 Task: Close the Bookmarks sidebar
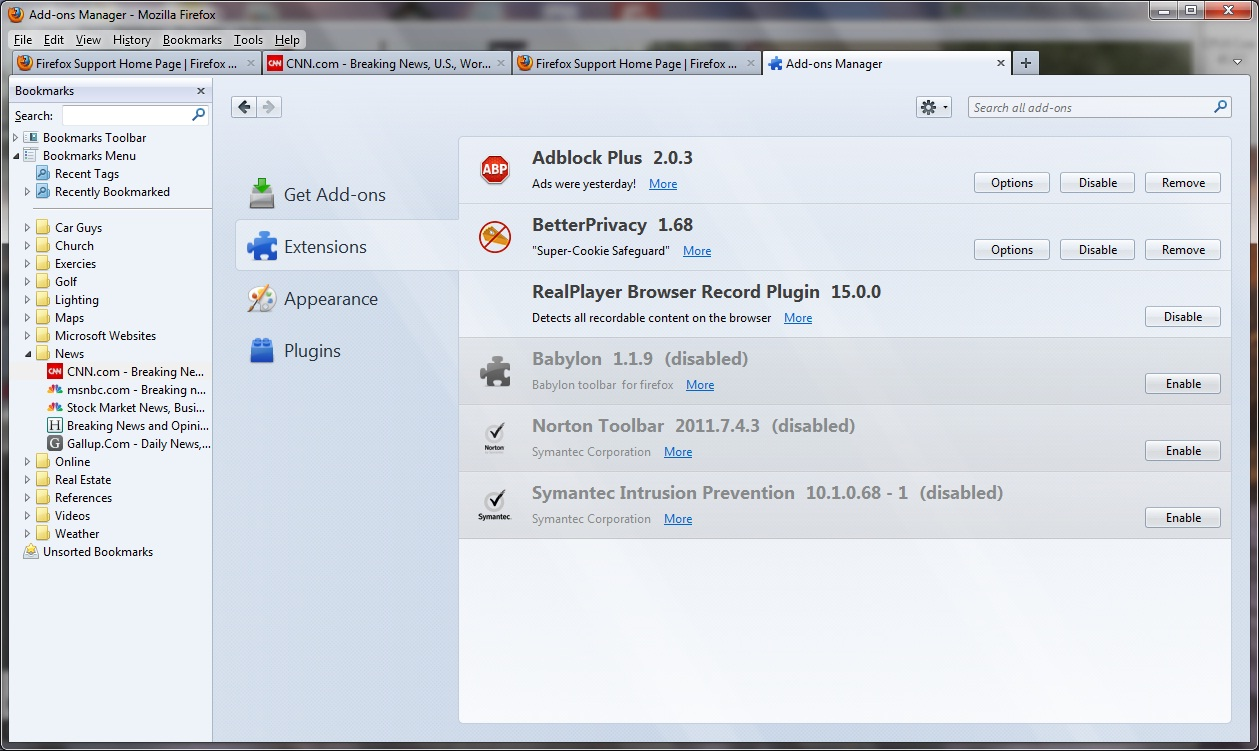coord(201,91)
